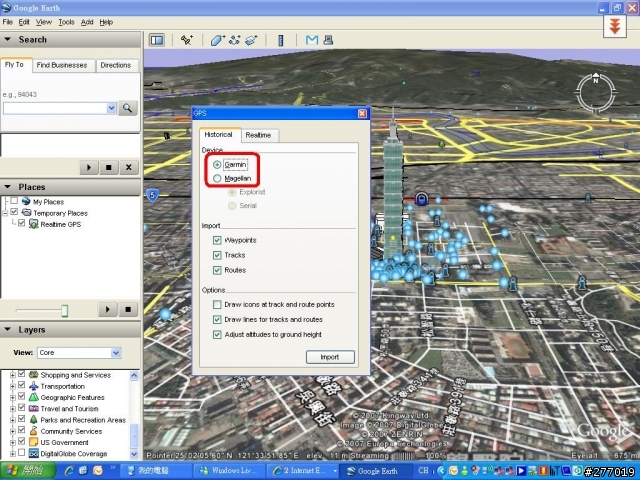
Task: Expand the US Government layer node
Action: (x=13, y=442)
